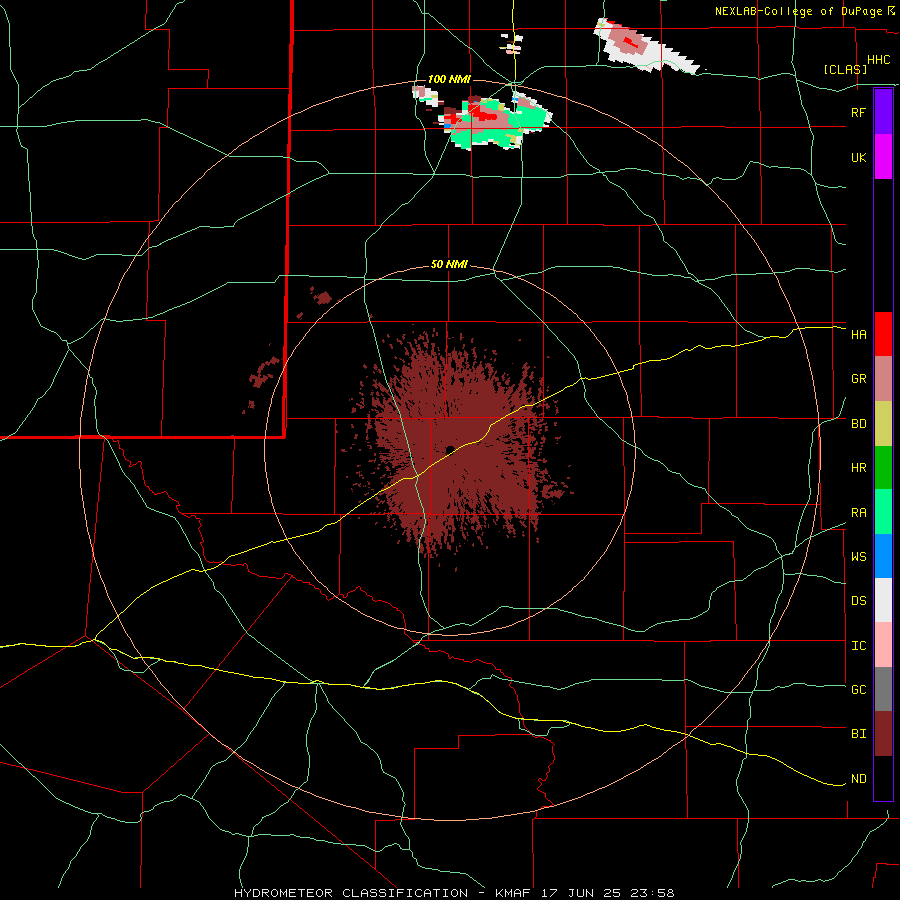Click the DS legend label
This screenshot has width=900, height=900.
click(858, 601)
